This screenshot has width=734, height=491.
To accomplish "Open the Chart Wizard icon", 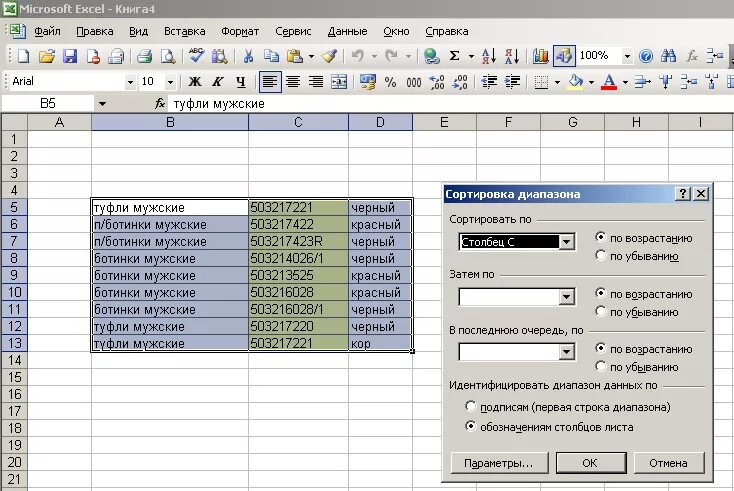I will [x=541, y=56].
